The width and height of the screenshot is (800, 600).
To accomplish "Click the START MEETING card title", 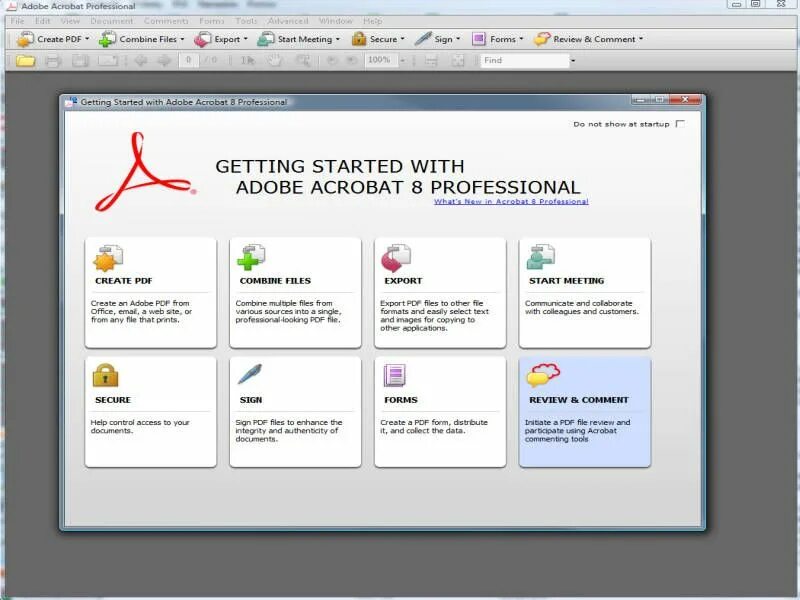I will pos(567,281).
